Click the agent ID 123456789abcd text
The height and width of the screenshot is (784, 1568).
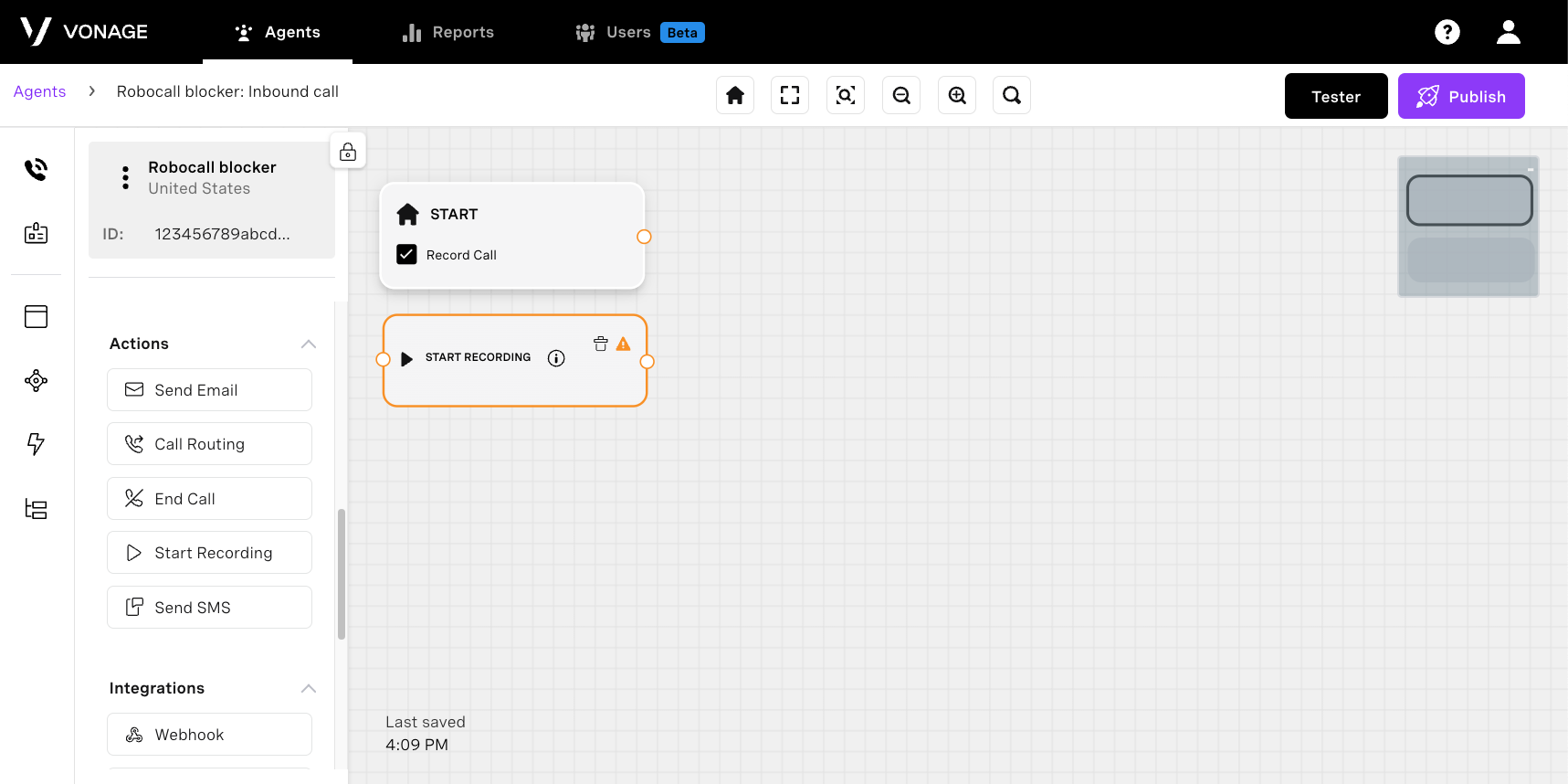[x=222, y=234]
